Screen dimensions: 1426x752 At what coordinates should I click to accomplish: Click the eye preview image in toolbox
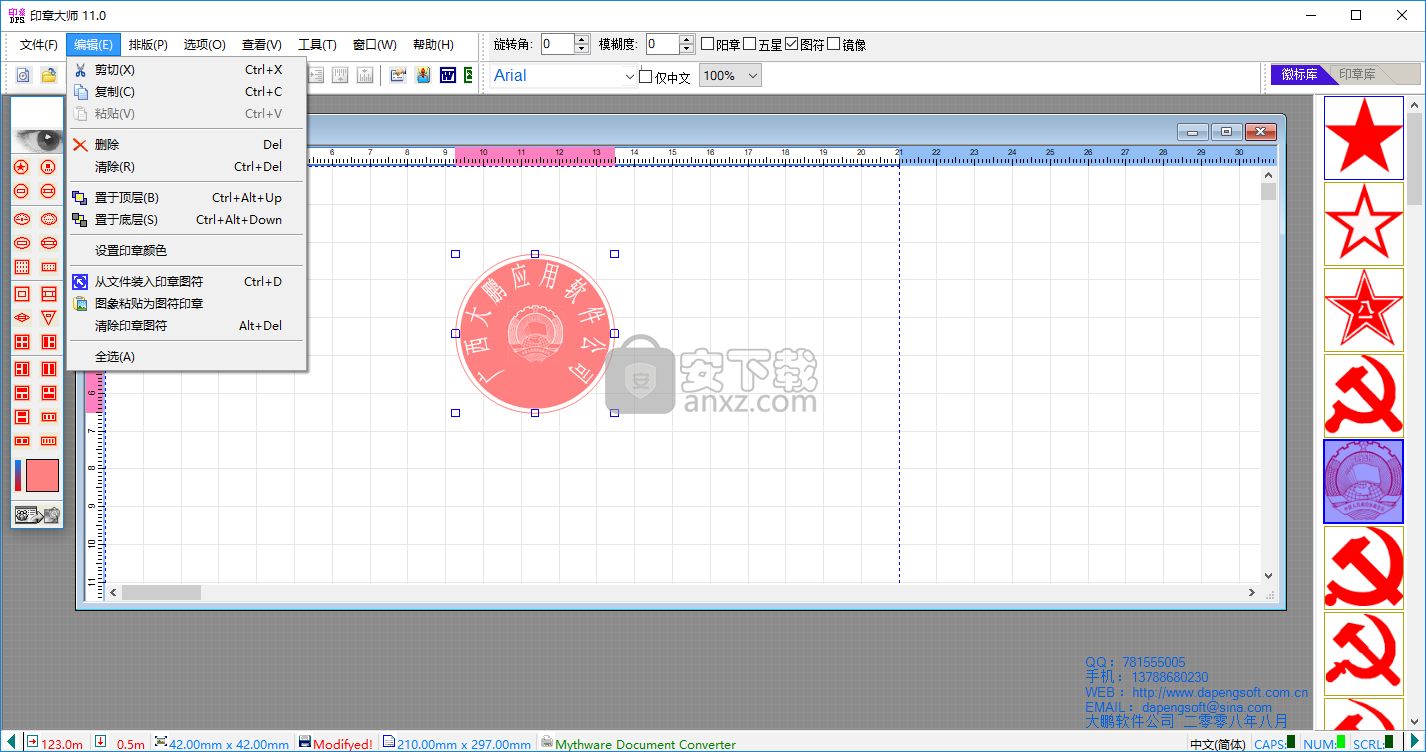(x=37, y=138)
